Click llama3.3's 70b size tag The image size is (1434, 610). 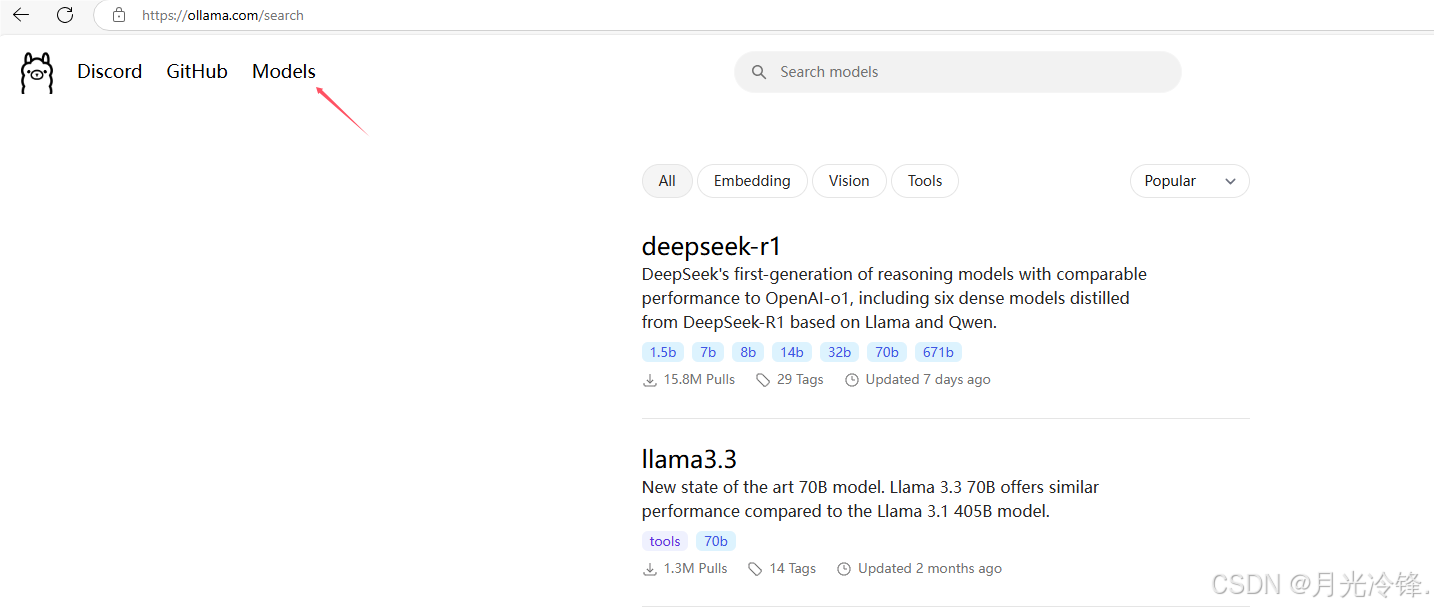[716, 541]
